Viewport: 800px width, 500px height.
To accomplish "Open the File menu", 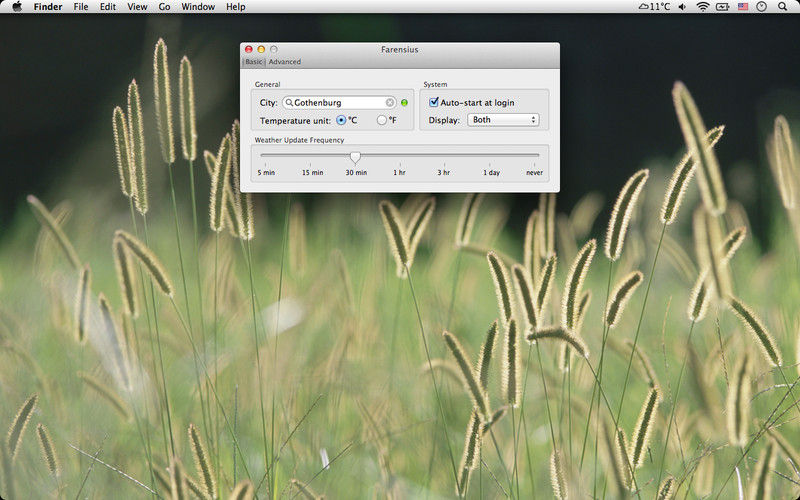I will [81, 7].
